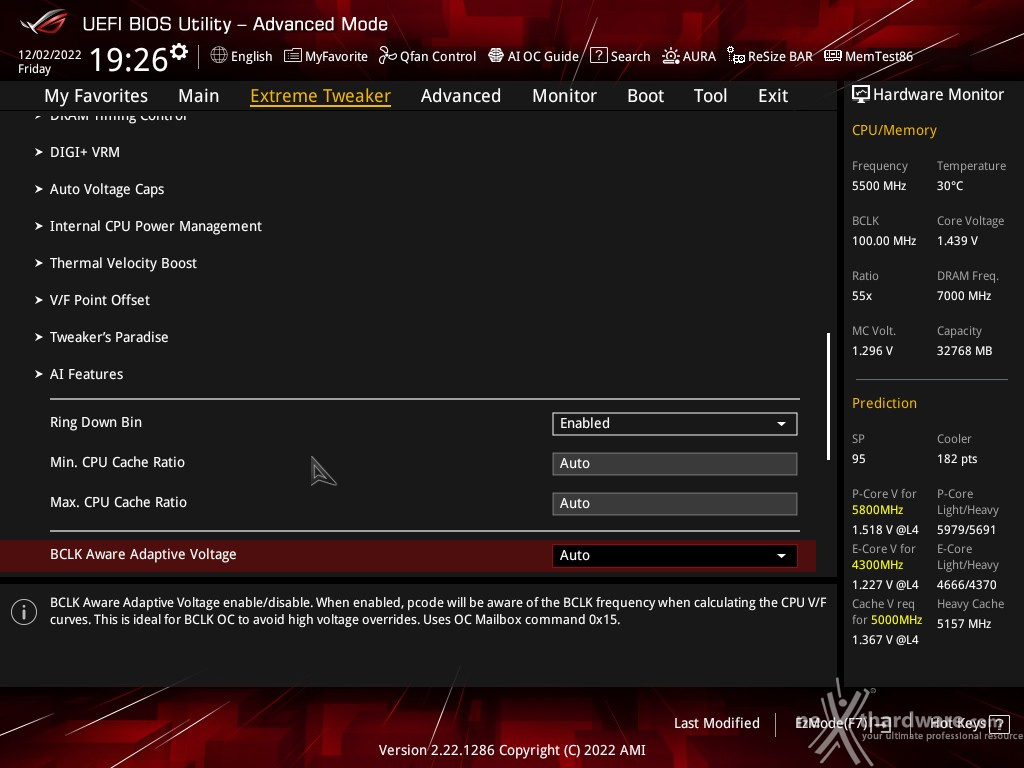This screenshot has height=768, width=1024.
Task: Click the 7000 MHz DRAM frequency value
Action: (x=964, y=296)
